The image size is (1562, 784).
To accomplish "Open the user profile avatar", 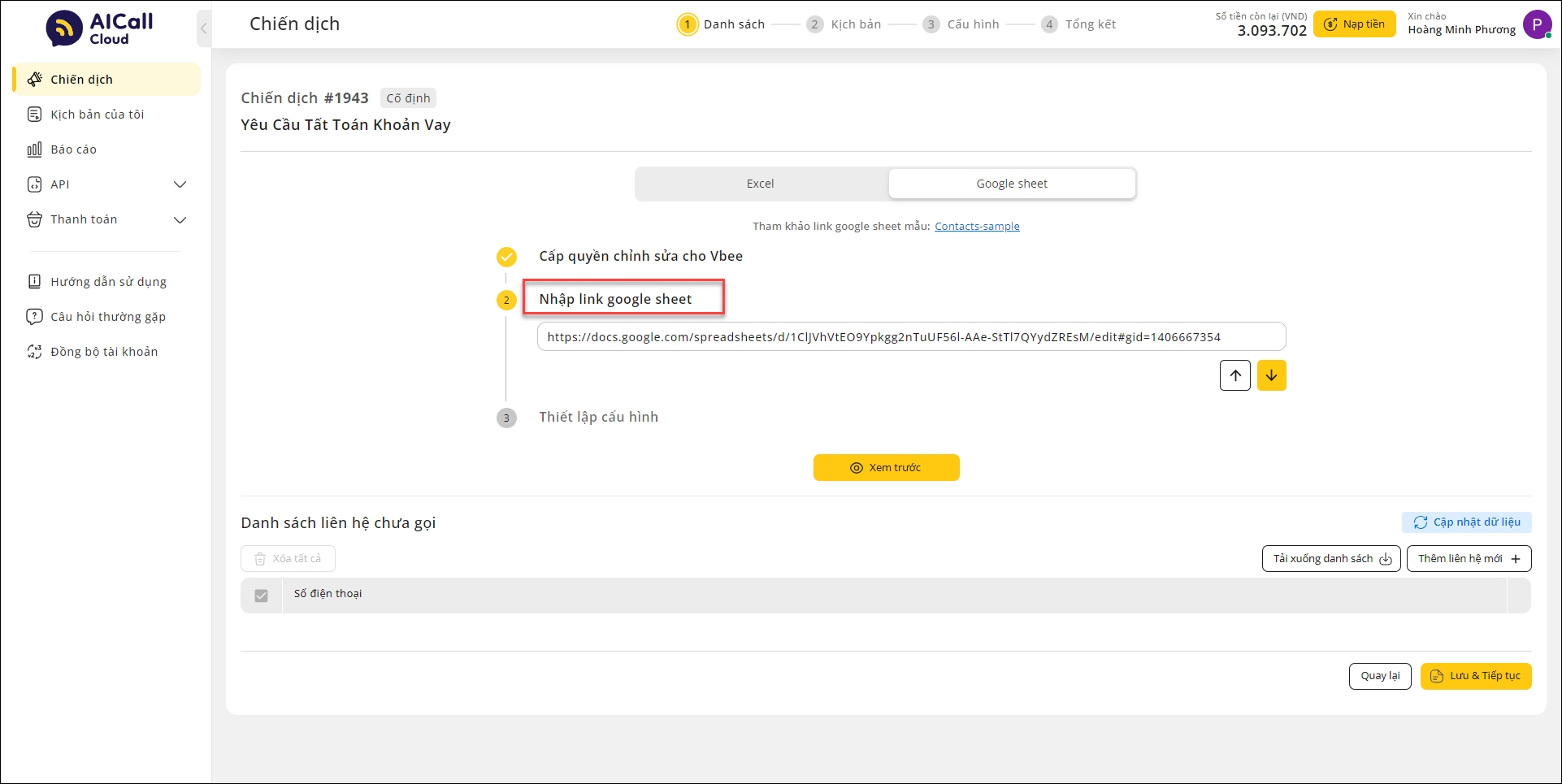I will 1536,24.
